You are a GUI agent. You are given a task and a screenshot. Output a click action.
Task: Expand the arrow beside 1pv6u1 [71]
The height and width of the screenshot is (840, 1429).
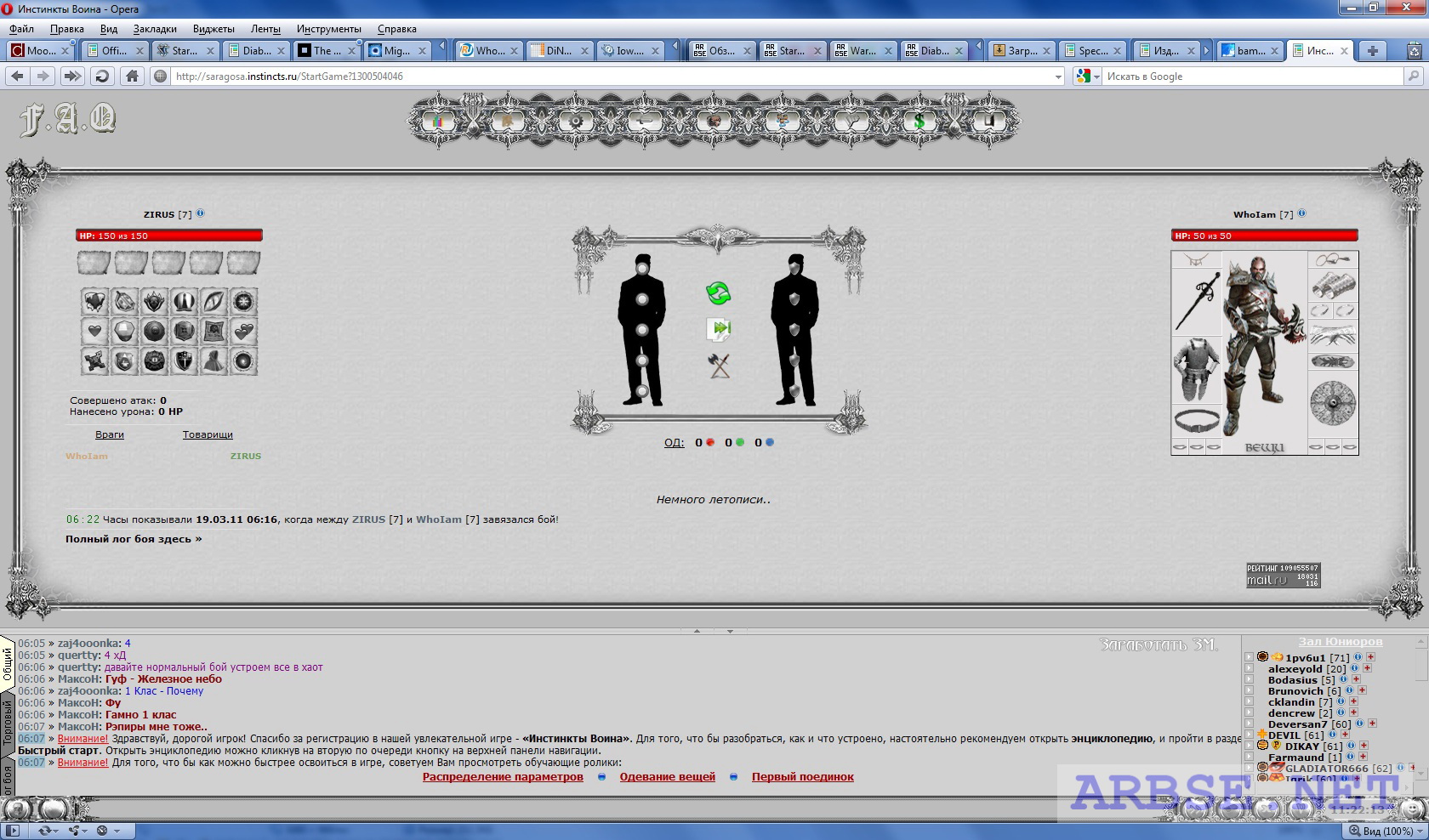tap(1249, 657)
